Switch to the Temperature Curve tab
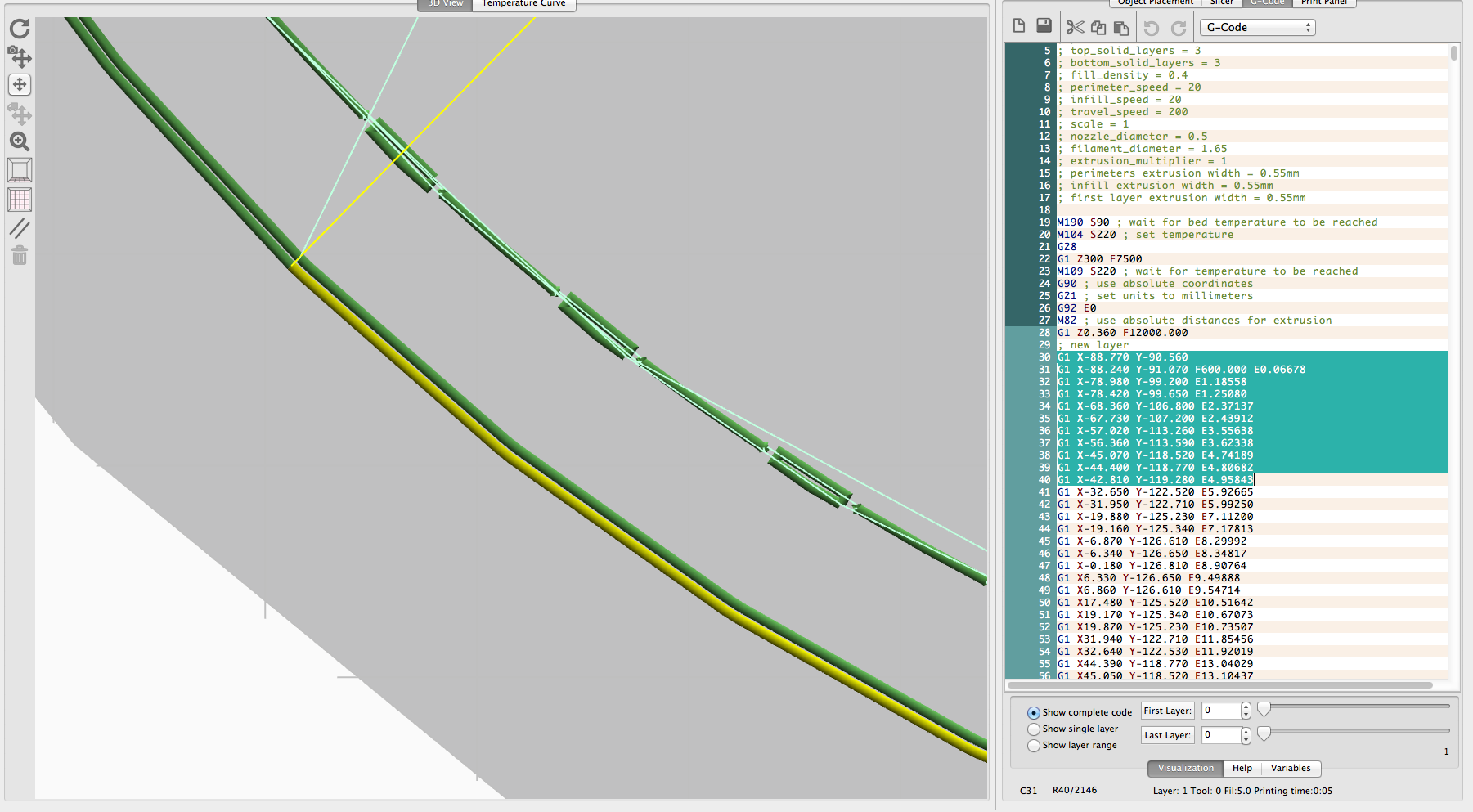Viewport: 1473px width, 812px height. [x=523, y=4]
